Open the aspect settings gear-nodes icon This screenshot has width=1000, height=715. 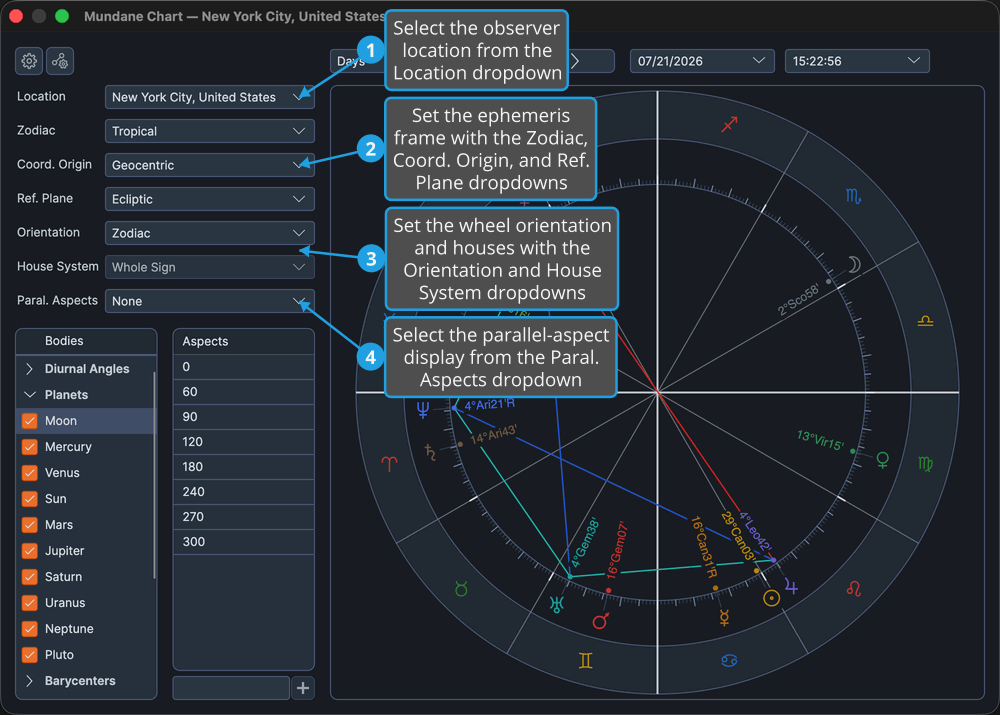pyautogui.click(x=60, y=61)
